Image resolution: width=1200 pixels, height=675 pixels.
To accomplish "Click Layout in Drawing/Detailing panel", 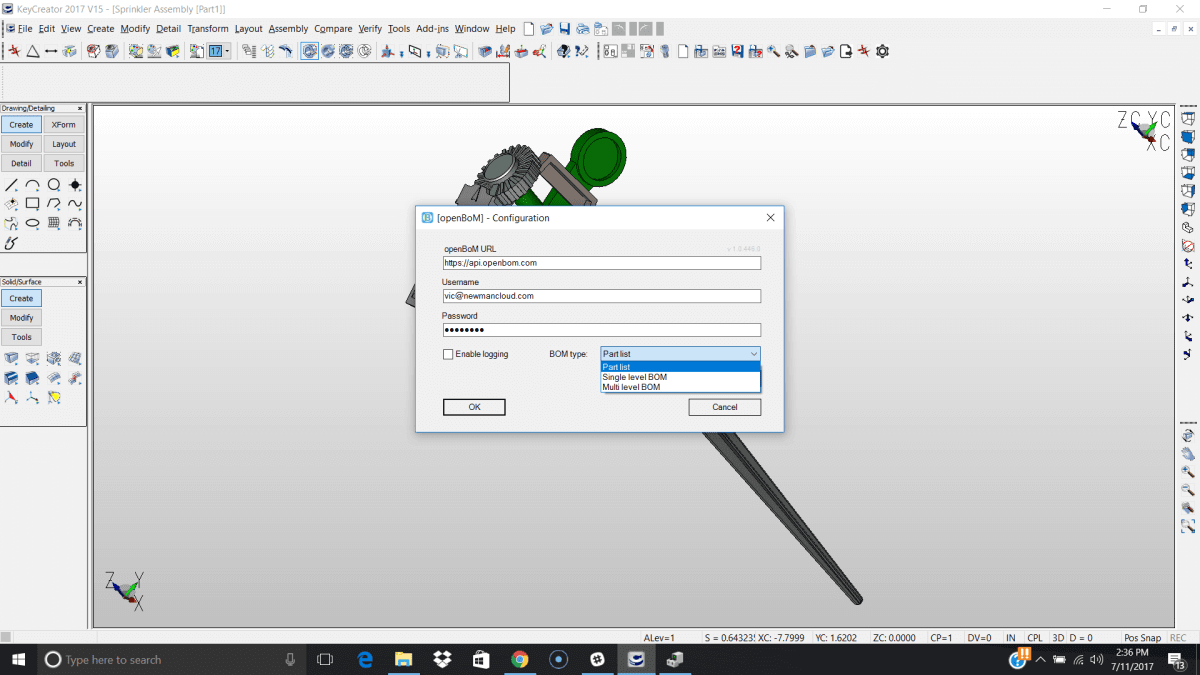I will [64, 144].
